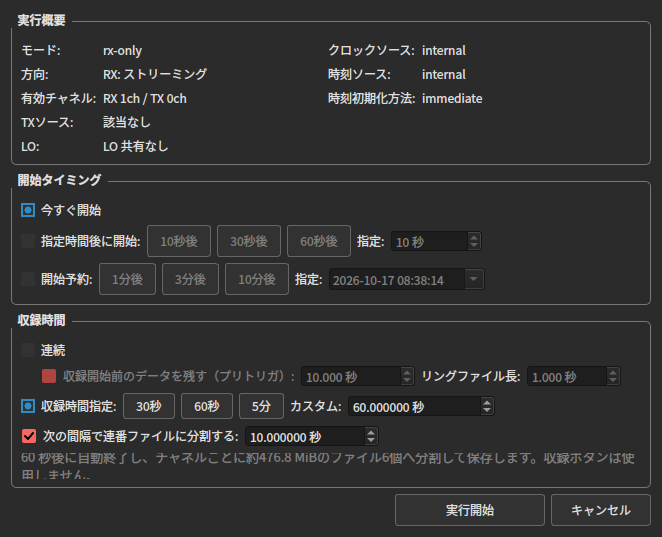Screen dimensions: 662x537
Task: Decrease the リングファイル長 value
Action: point(613,381)
